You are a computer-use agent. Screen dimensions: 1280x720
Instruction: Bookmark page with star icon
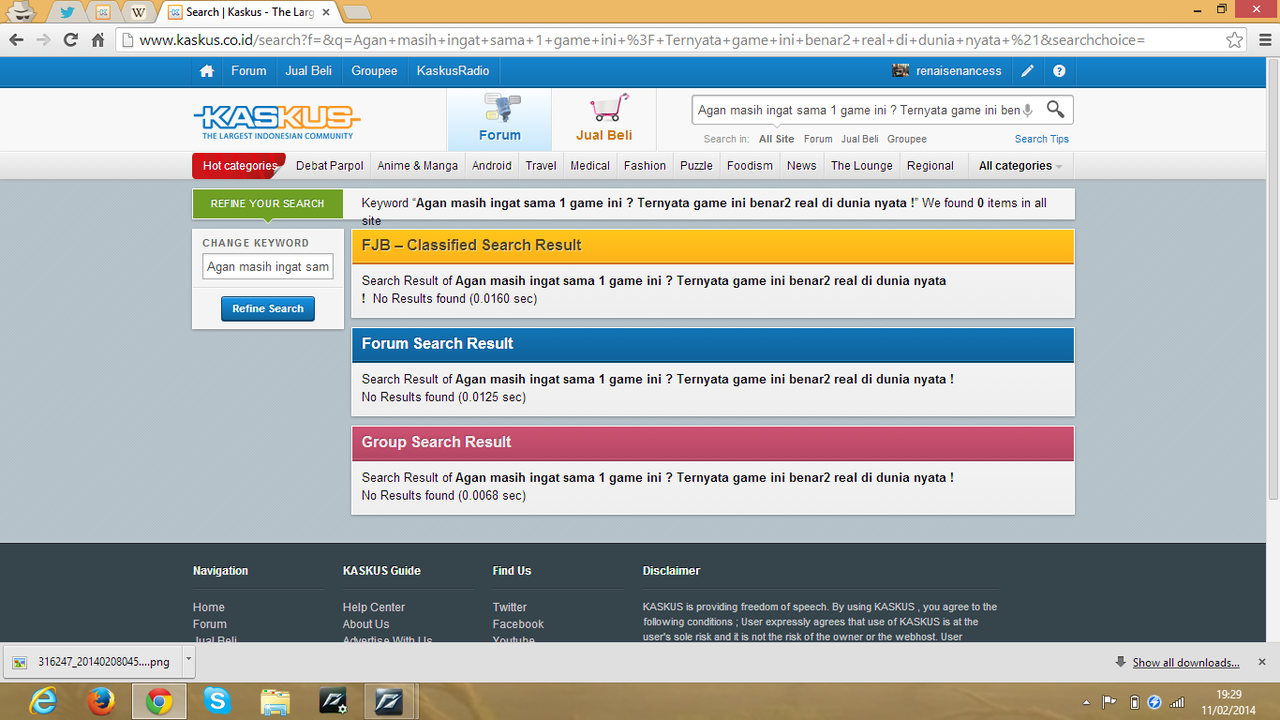[1235, 40]
